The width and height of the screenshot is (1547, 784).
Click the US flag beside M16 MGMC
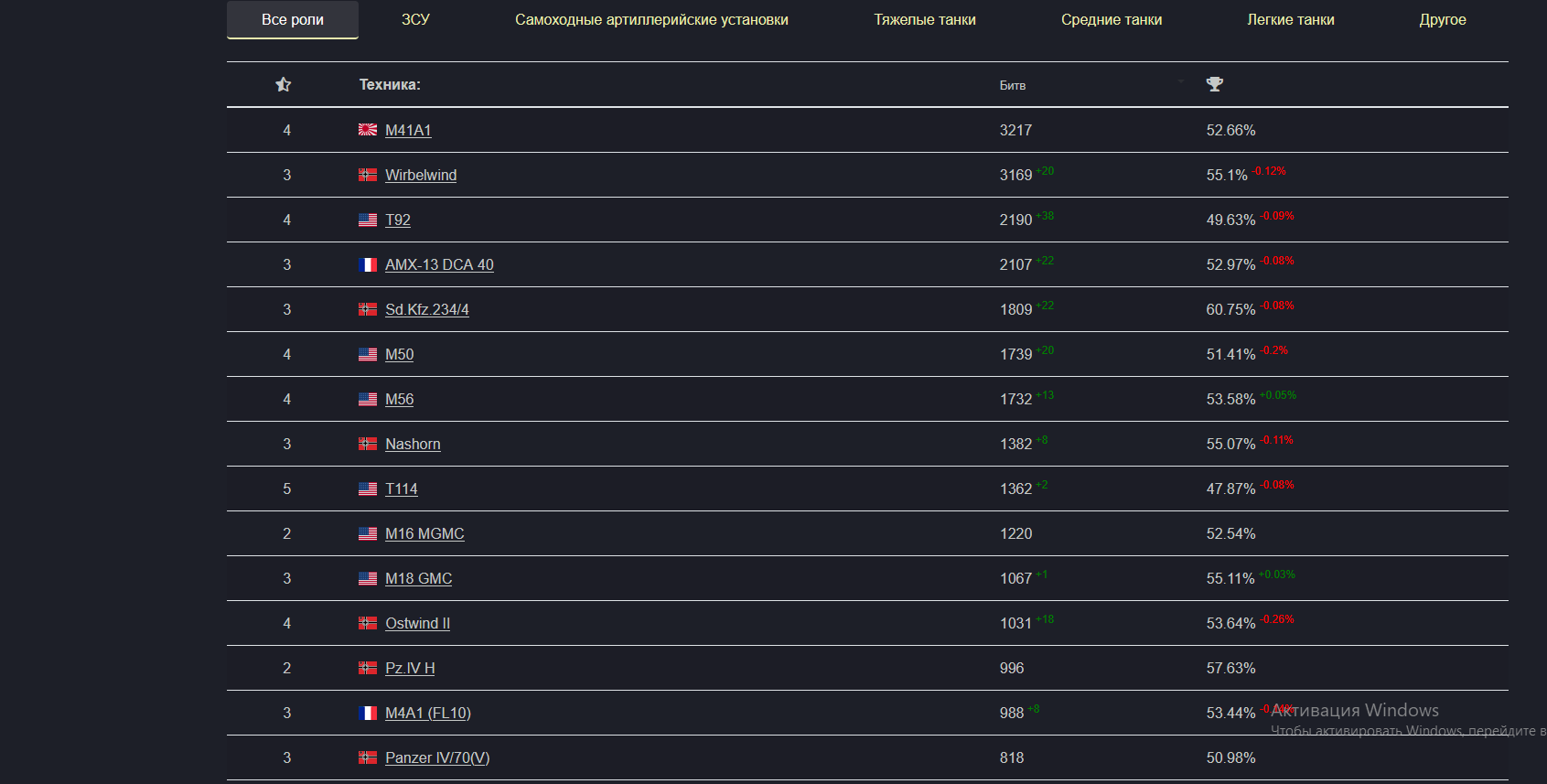(x=368, y=533)
